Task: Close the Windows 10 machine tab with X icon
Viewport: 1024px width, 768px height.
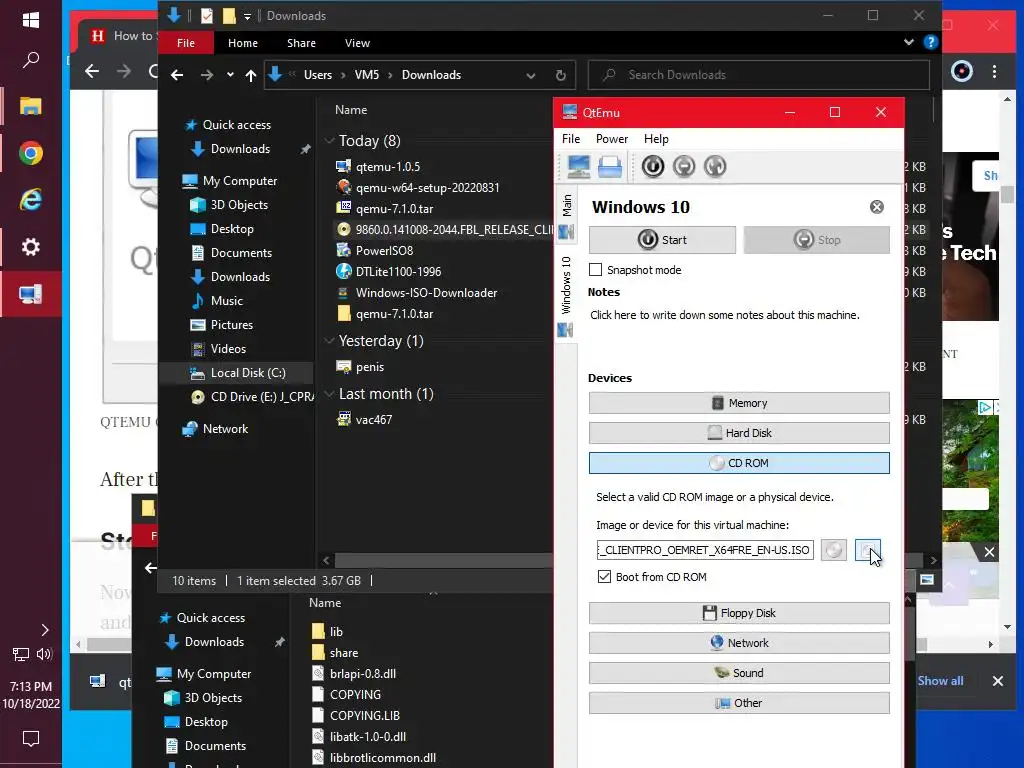Action: [x=876, y=207]
